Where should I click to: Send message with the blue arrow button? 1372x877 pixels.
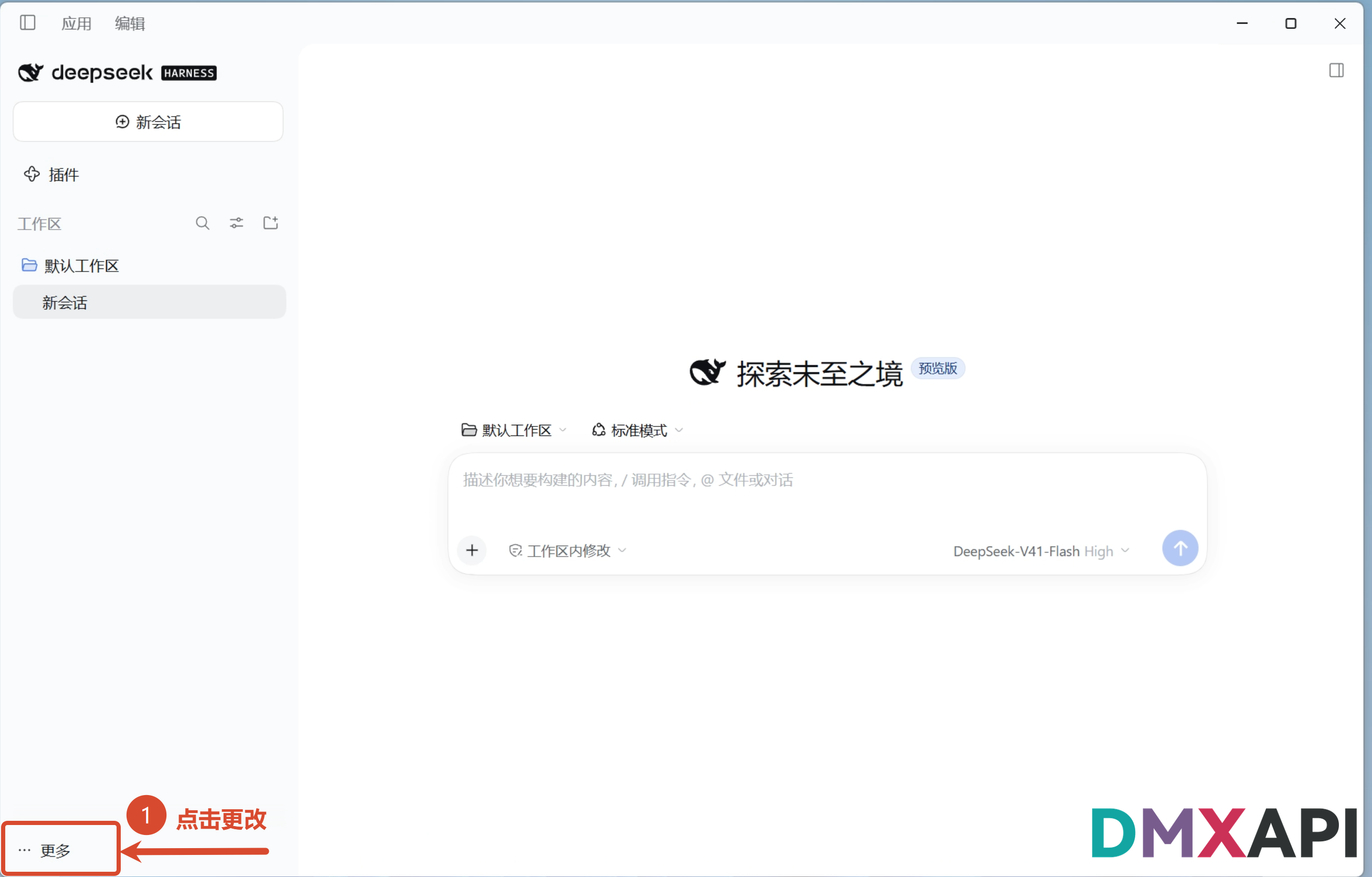(x=1179, y=548)
